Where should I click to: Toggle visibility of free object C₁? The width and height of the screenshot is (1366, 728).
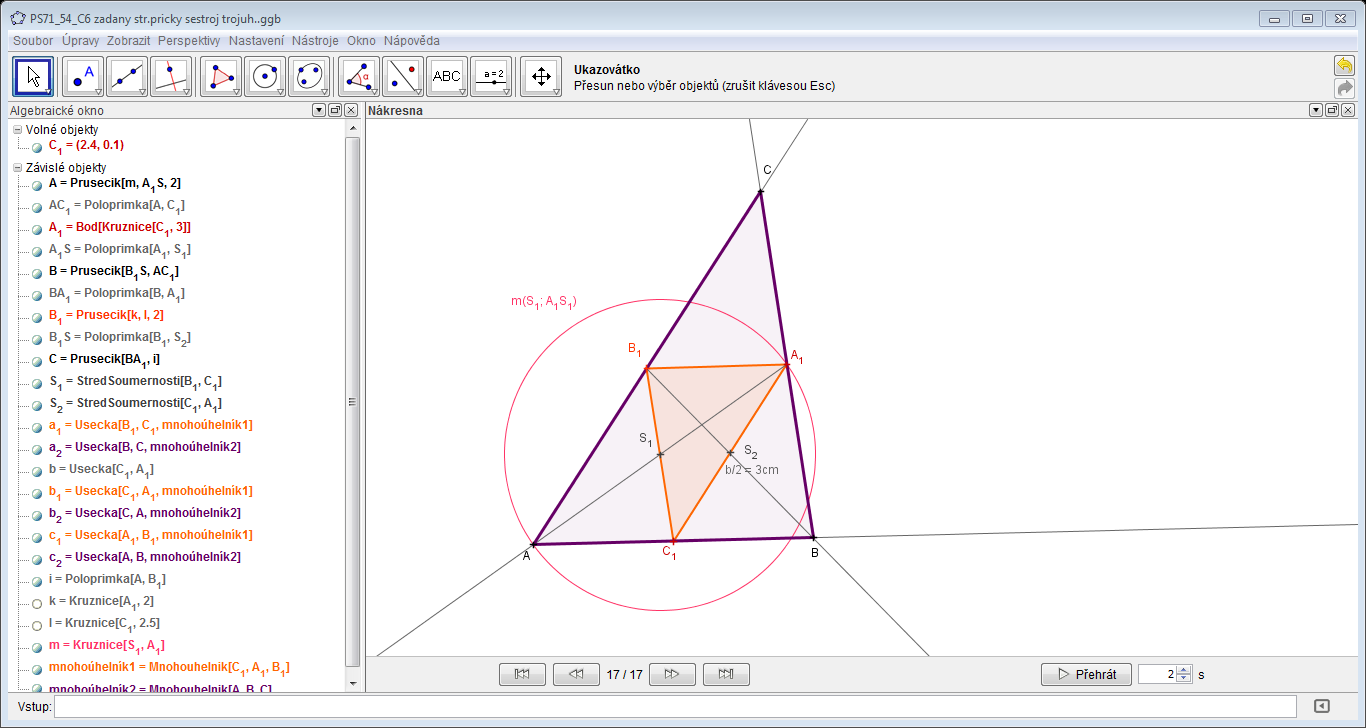(37, 147)
